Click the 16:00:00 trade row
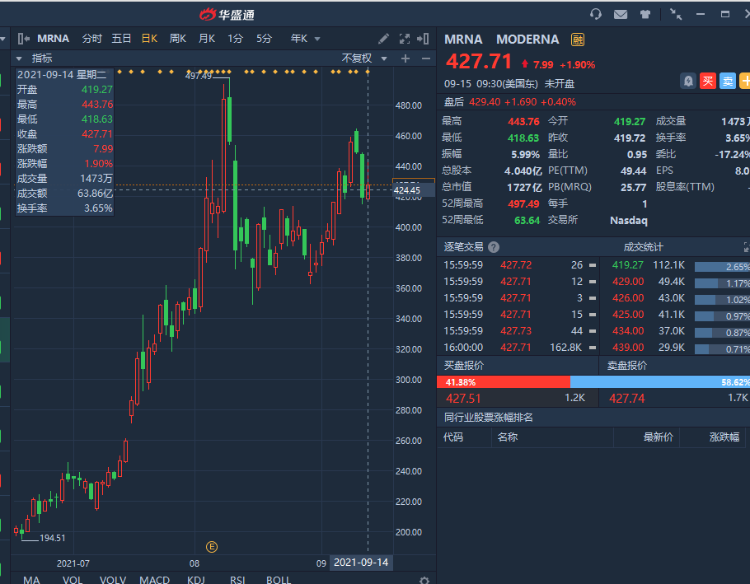 click(x=519, y=347)
